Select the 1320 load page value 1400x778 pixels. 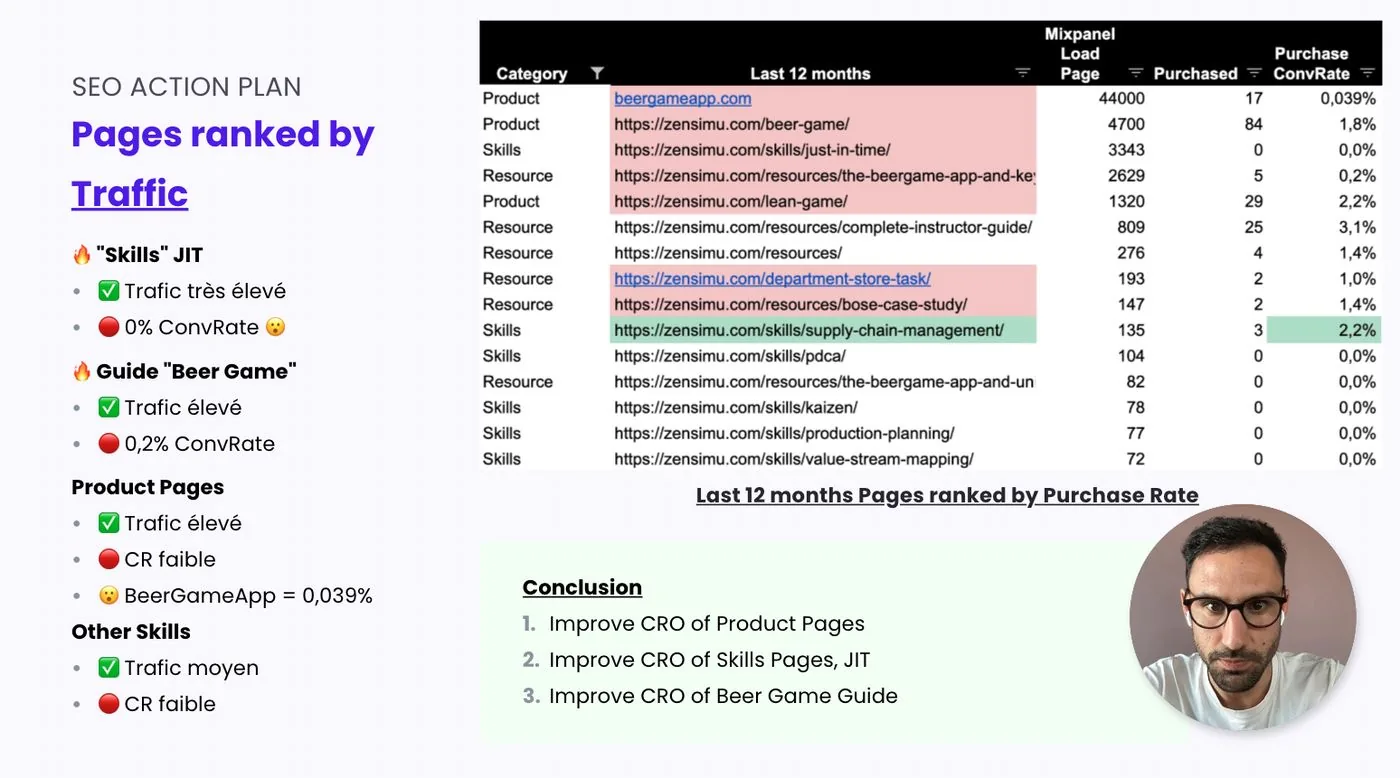pyautogui.click(x=1126, y=202)
